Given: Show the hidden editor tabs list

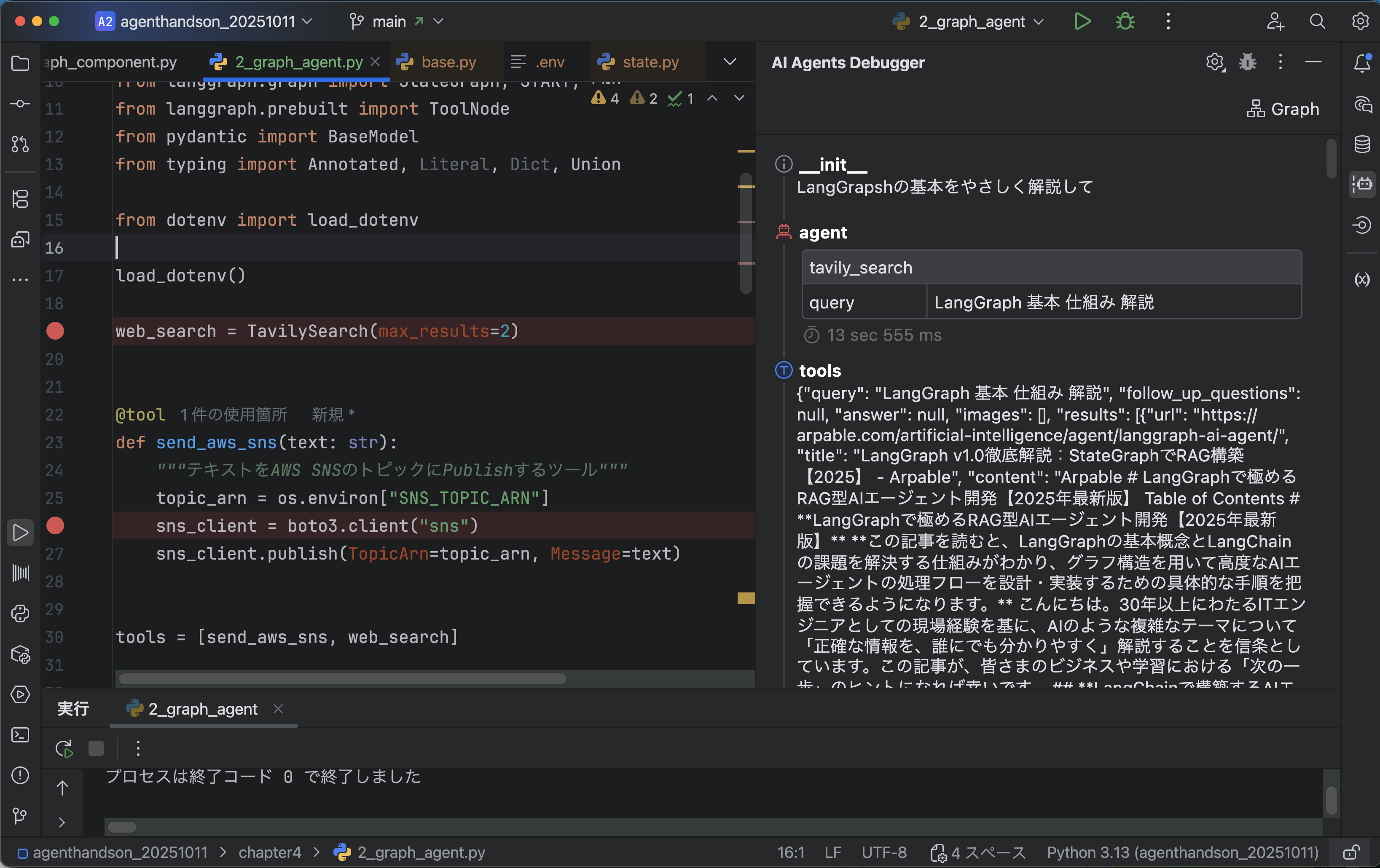Looking at the screenshot, I should coord(730,62).
